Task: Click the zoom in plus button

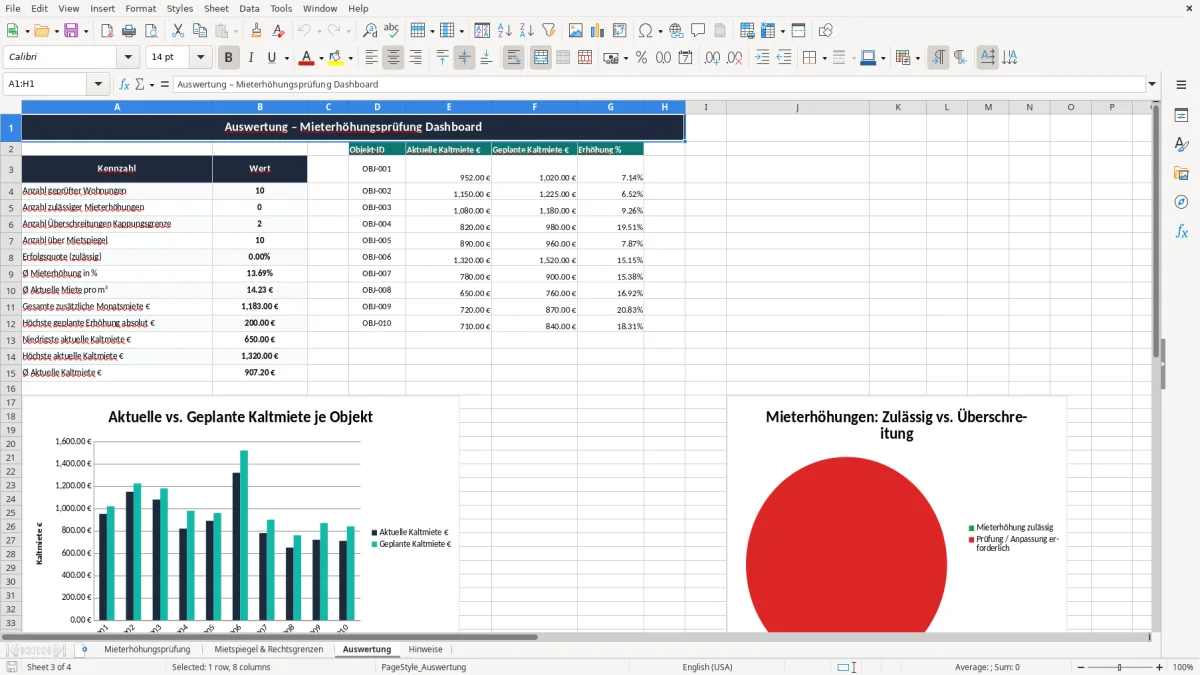Action: point(1159,667)
